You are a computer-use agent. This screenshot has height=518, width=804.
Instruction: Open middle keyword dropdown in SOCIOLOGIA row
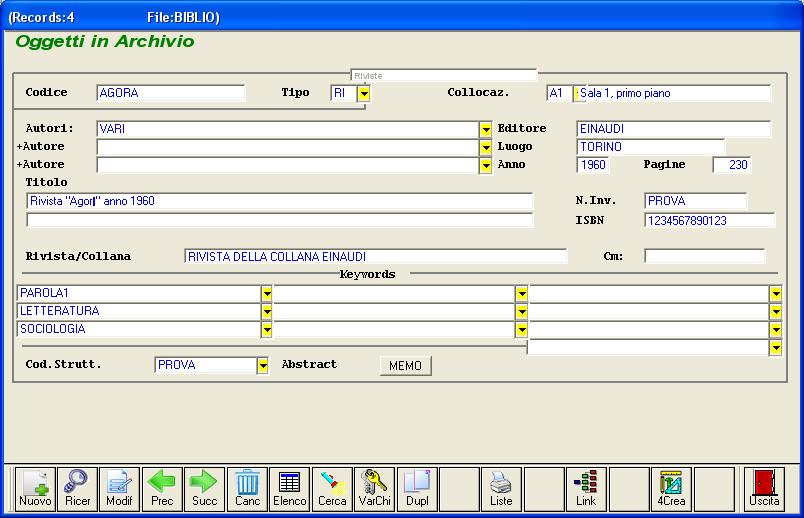tap(521, 329)
